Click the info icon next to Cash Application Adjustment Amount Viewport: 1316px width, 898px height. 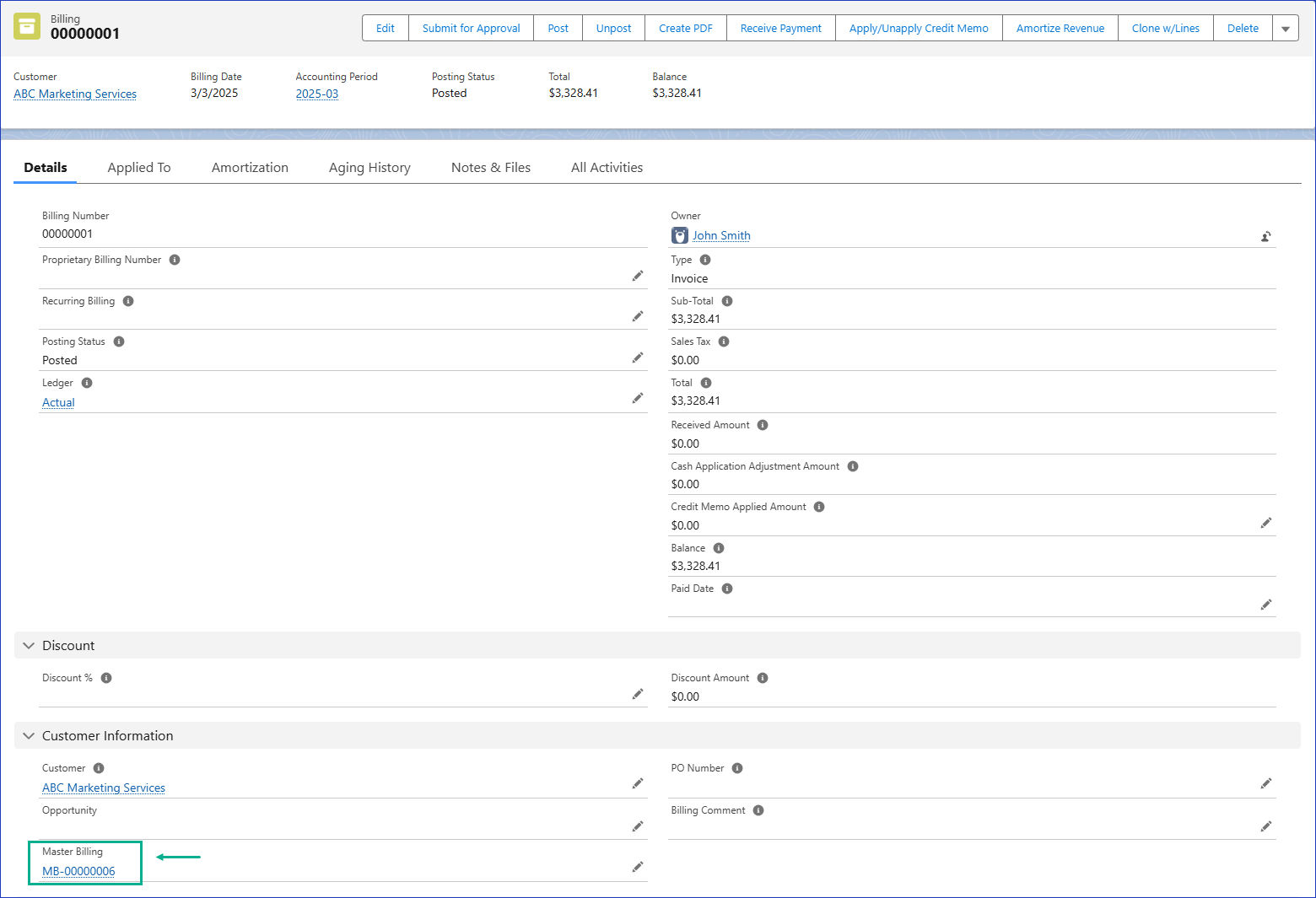853,466
